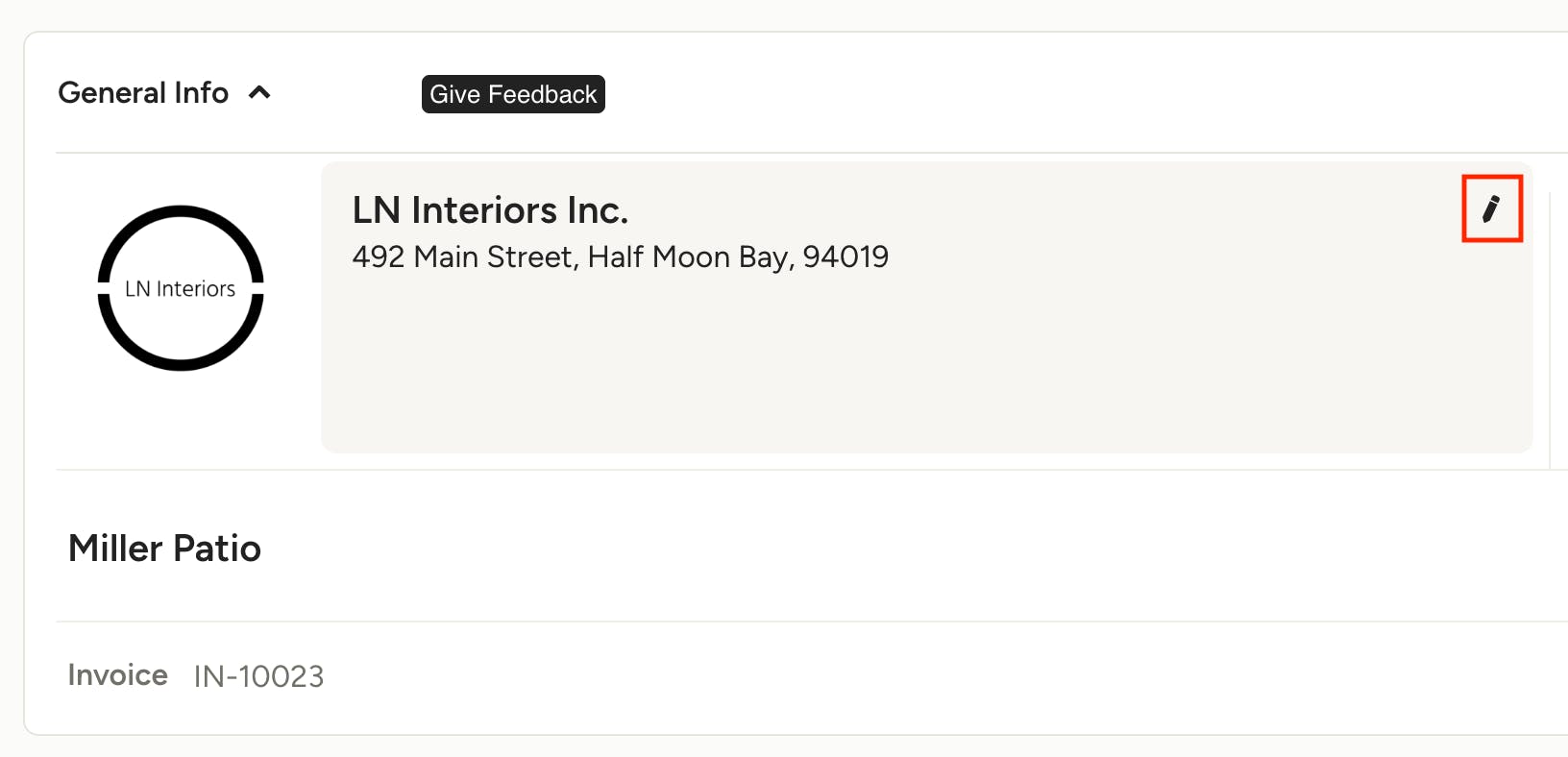Viewport: 1568px width, 757px height.
Task: Click the Invoice label
Action: tap(117, 675)
